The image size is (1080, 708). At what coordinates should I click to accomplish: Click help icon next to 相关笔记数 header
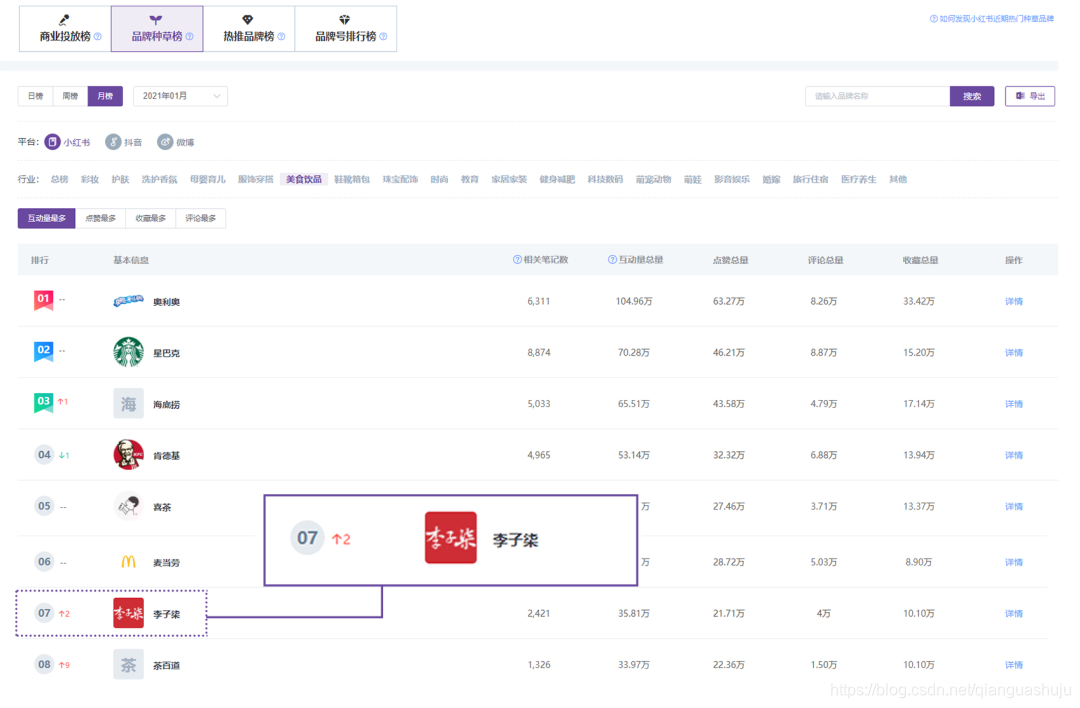[x=517, y=260]
